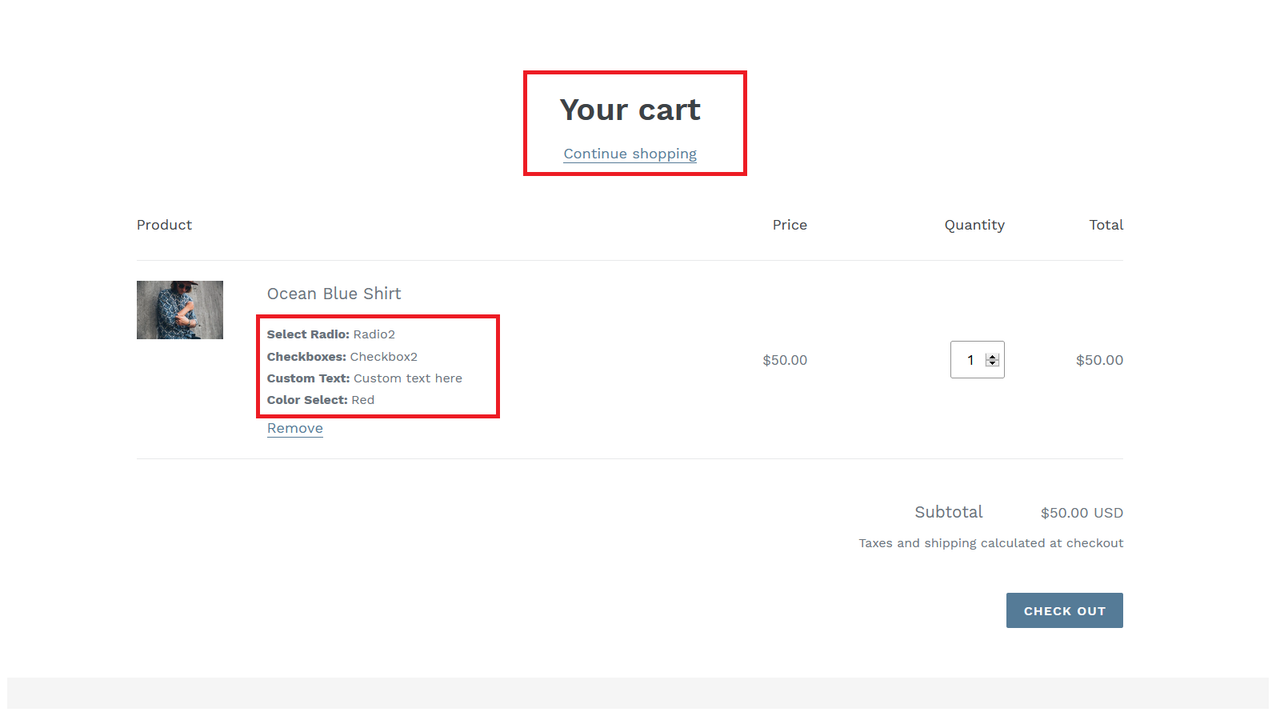Click the taxes and shipping notice text

click(990, 543)
